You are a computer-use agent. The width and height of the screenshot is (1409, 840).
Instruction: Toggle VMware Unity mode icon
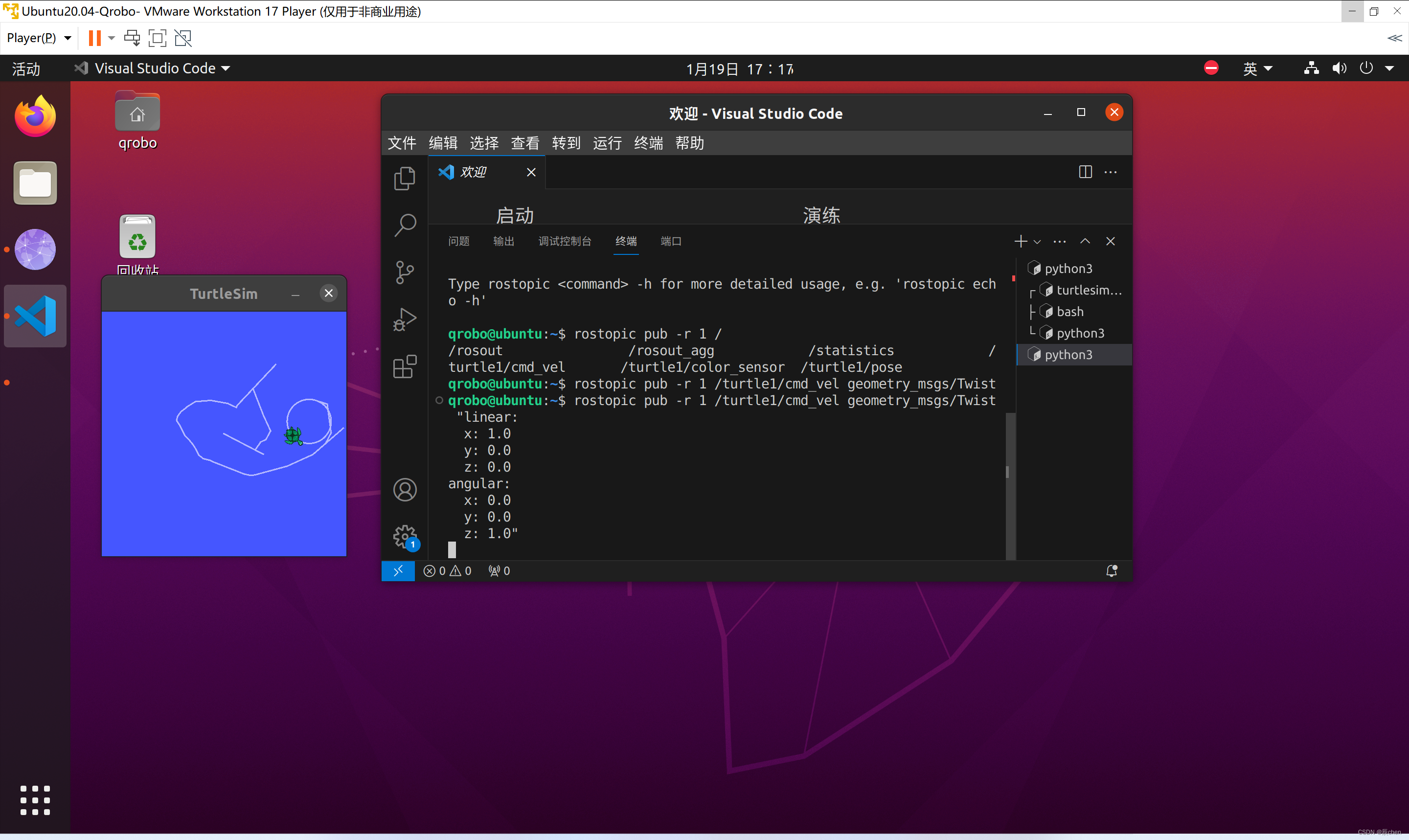tap(183, 38)
